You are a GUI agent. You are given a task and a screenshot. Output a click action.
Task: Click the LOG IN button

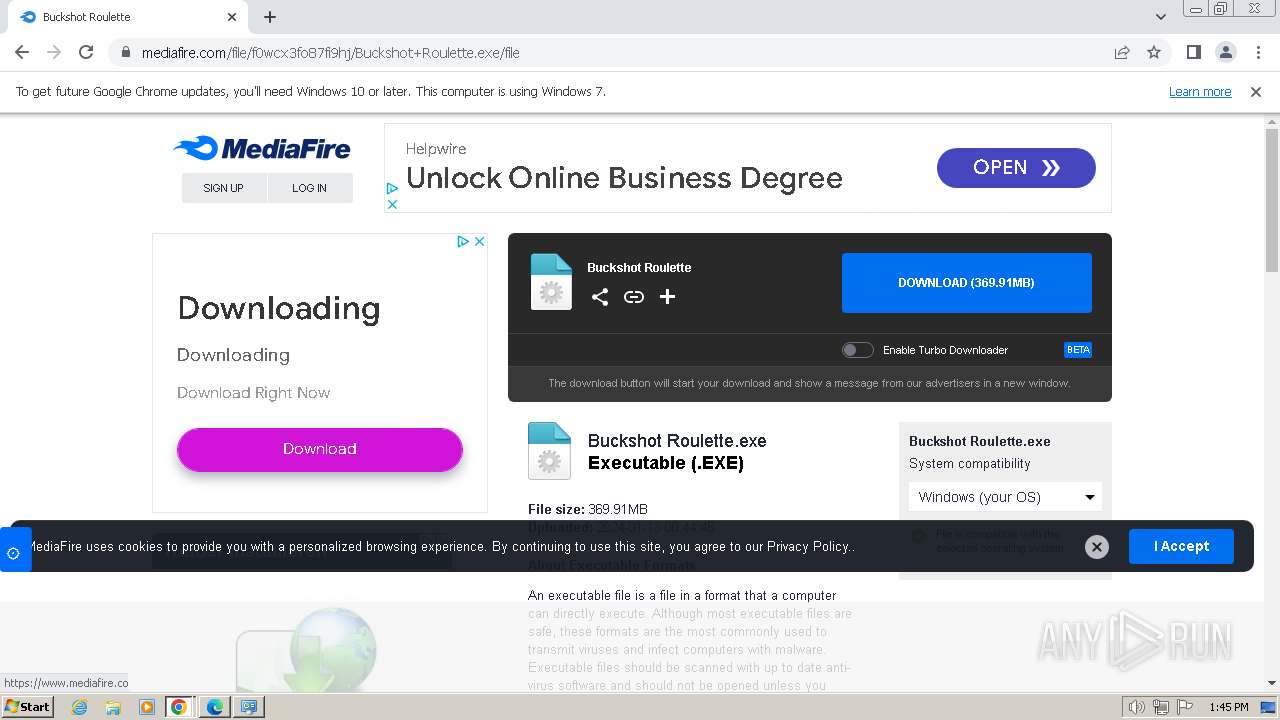pyautogui.click(x=310, y=188)
